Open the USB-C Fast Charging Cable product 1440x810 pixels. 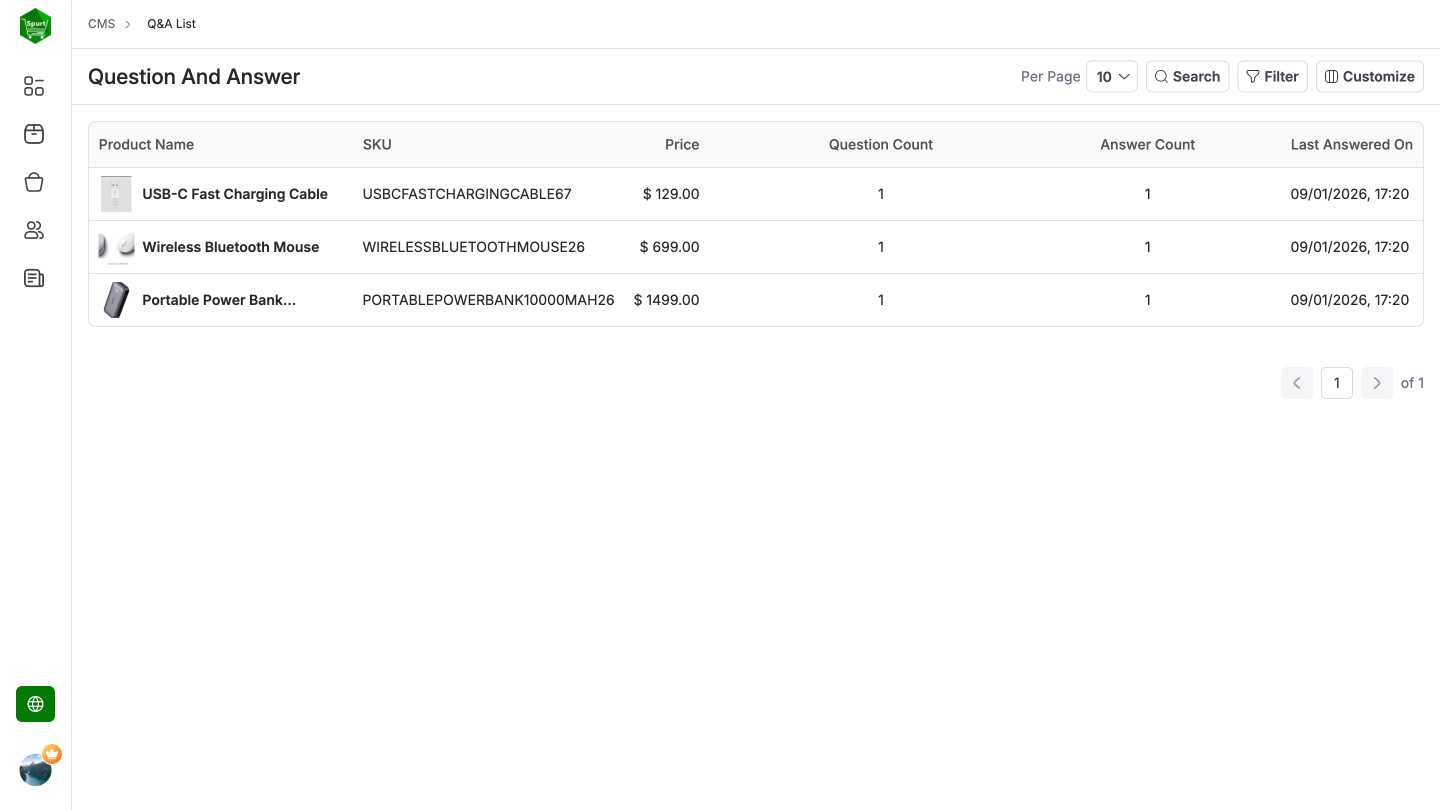click(x=234, y=194)
